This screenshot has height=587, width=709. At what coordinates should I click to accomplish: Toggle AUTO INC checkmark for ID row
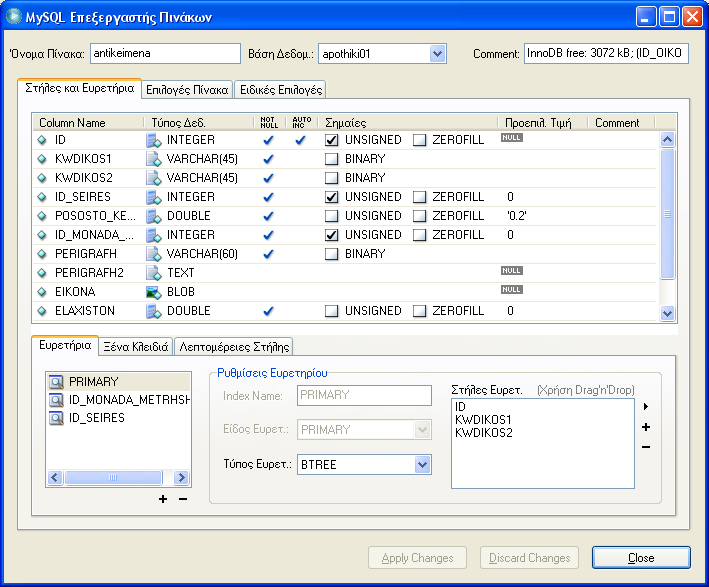point(300,140)
